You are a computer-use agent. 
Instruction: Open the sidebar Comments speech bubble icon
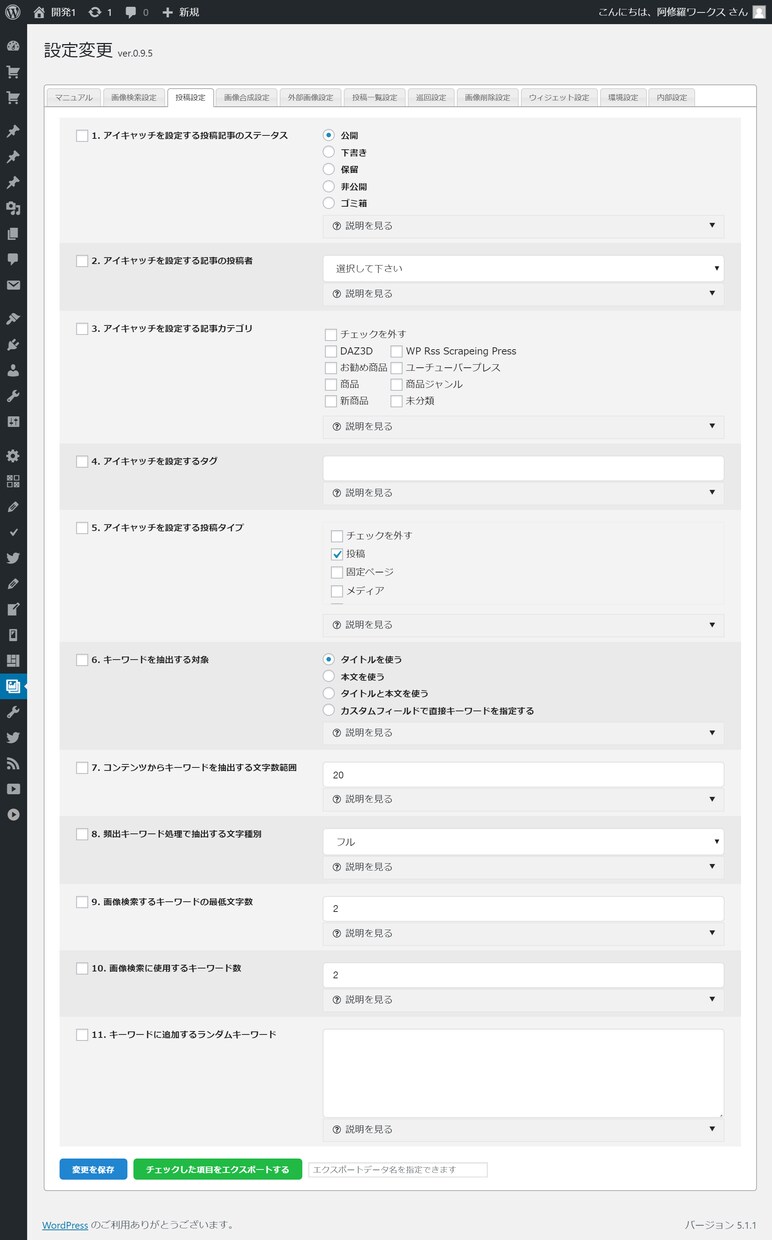[x=13, y=259]
